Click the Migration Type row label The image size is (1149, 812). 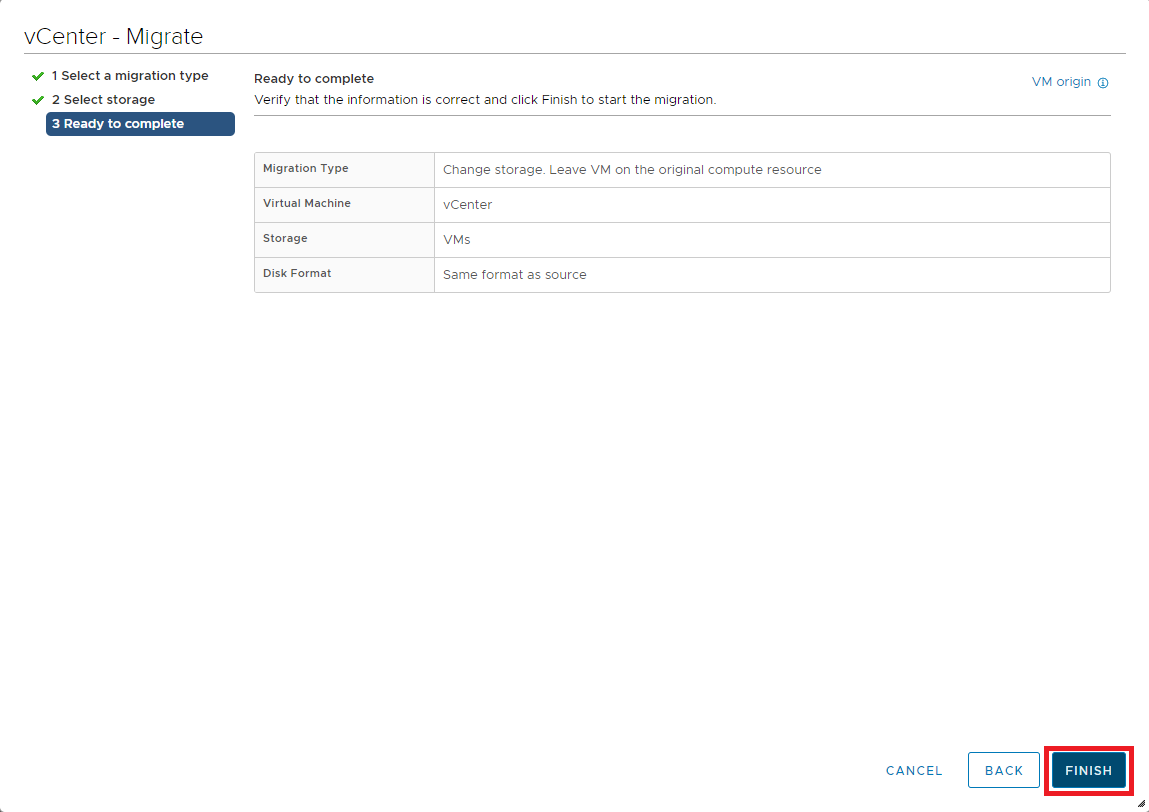[306, 169]
